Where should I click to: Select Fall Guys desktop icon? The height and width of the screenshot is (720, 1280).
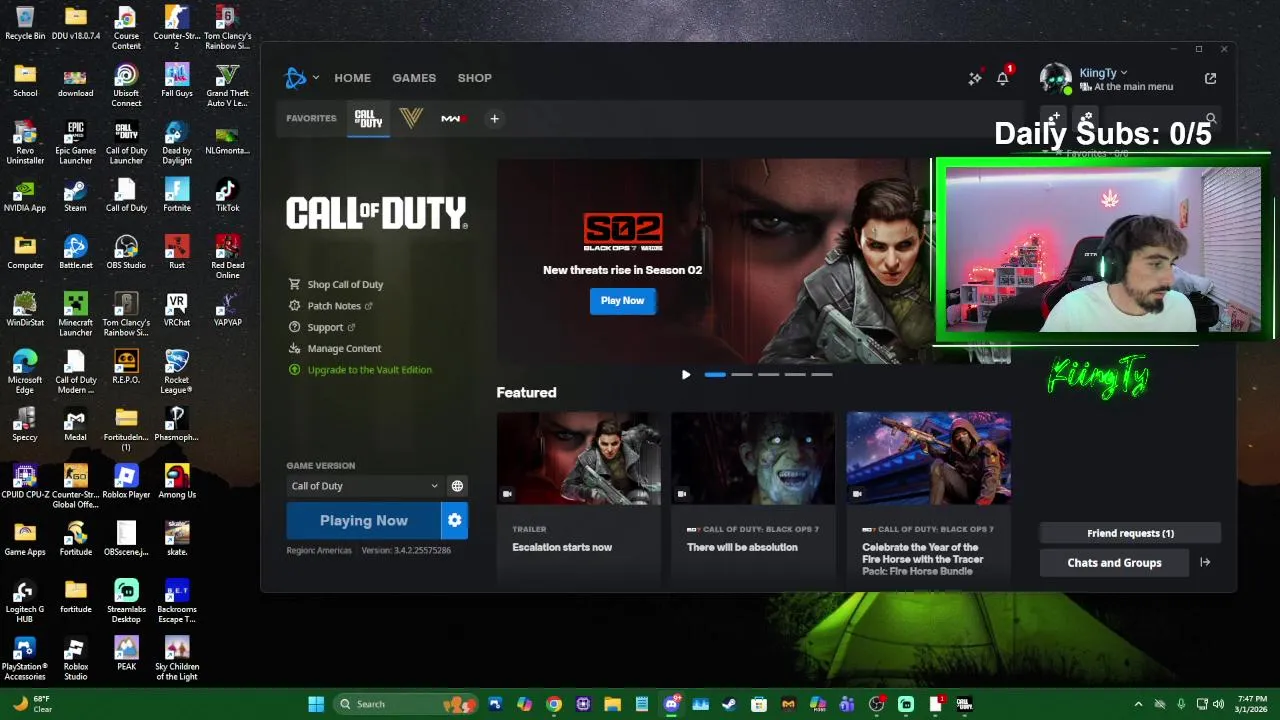(x=177, y=80)
